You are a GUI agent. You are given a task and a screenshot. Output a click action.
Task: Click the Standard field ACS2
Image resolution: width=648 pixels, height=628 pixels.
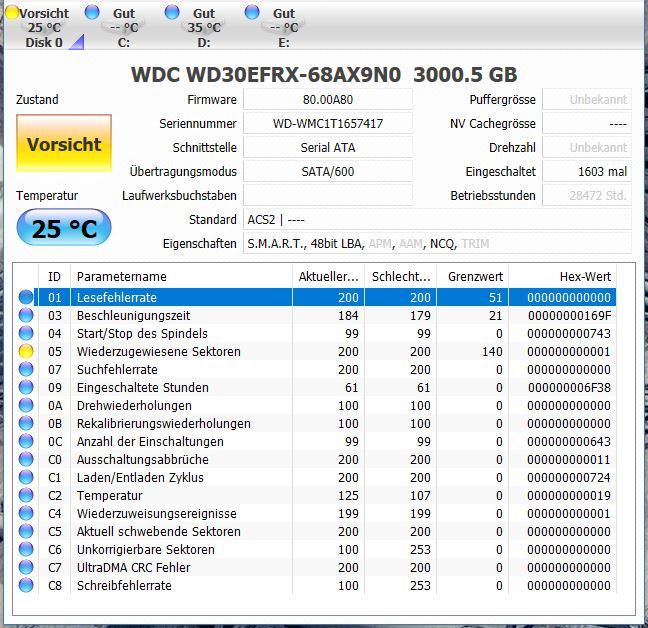[x=437, y=219]
